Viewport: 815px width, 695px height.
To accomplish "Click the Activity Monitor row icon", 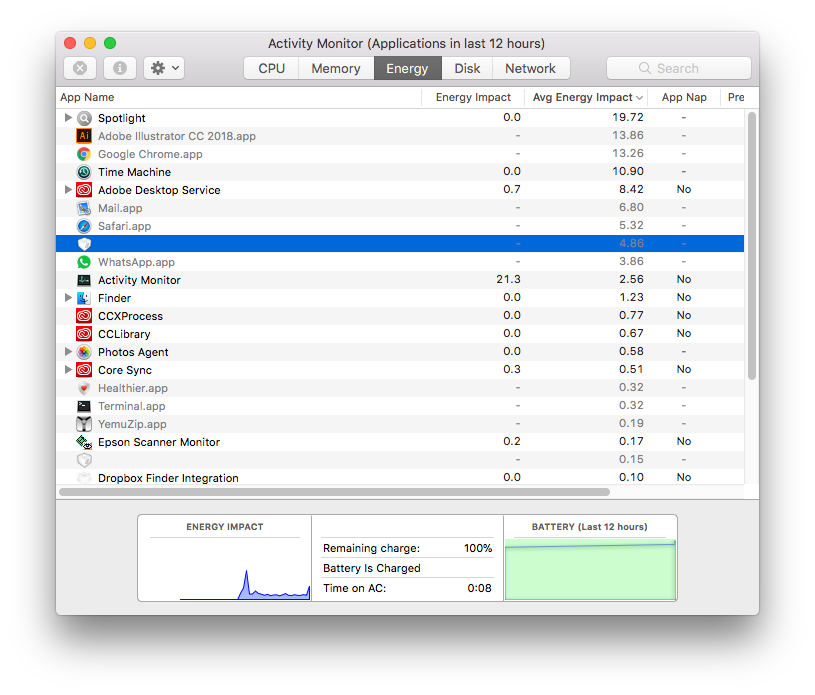I will tap(84, 280).
